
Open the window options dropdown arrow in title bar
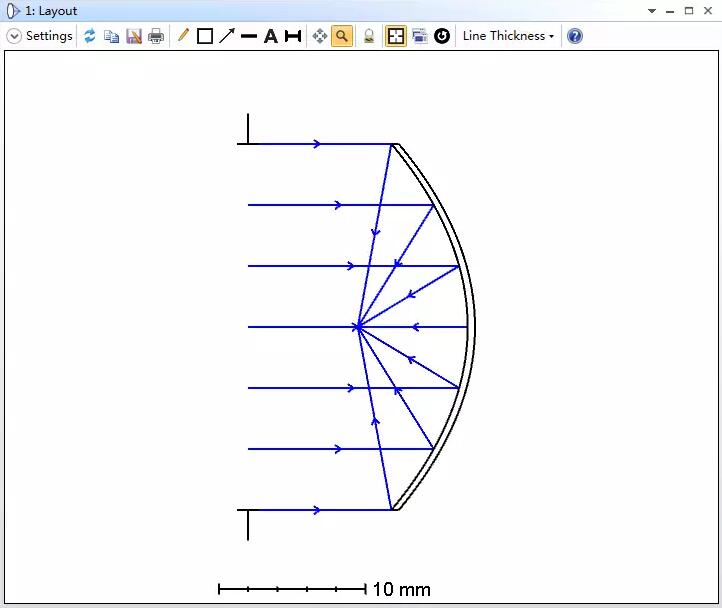point(652,11)
